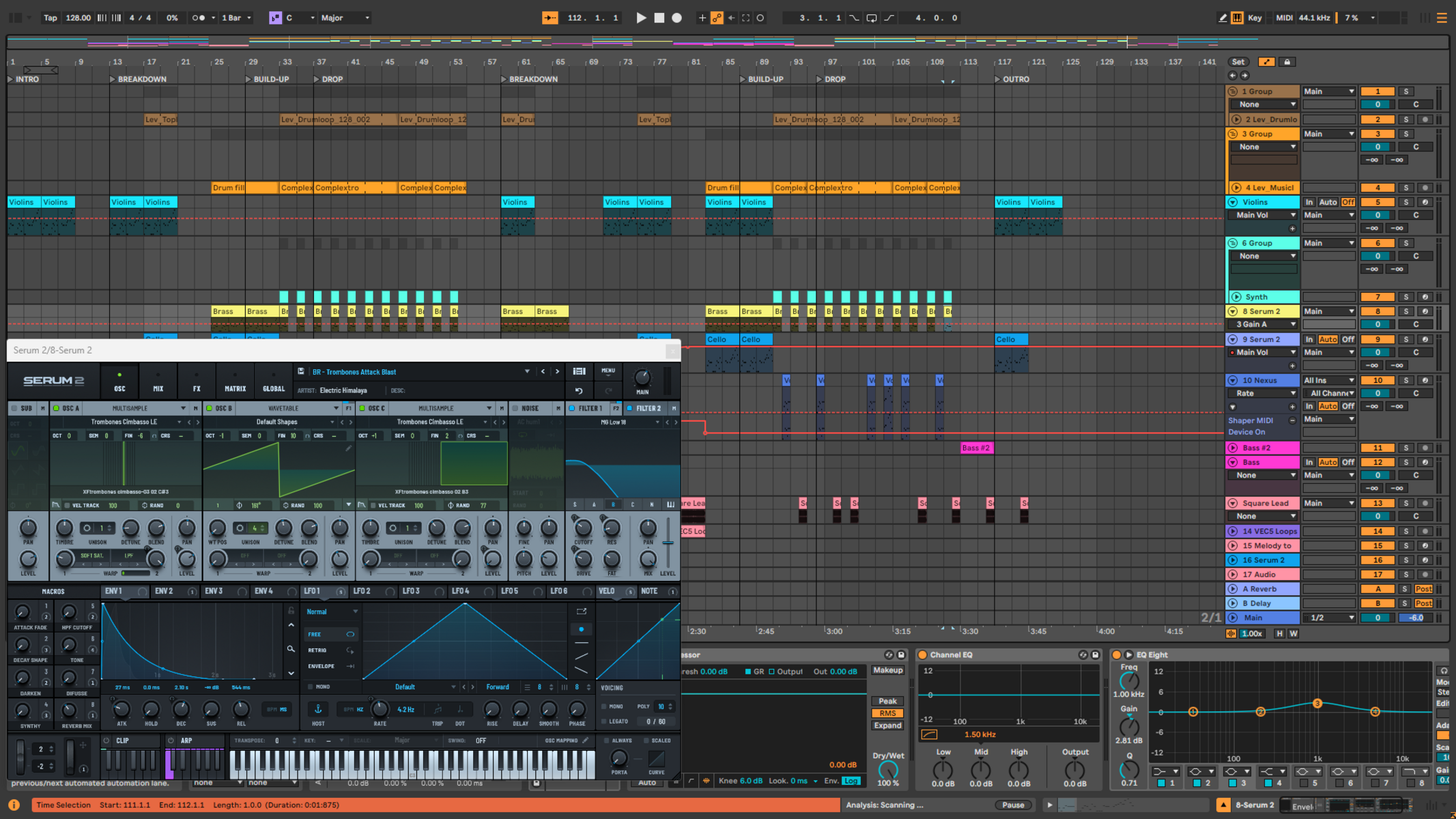Jump to previous locator arrow button
The image size is (1456, 819).
[1232, 76]
